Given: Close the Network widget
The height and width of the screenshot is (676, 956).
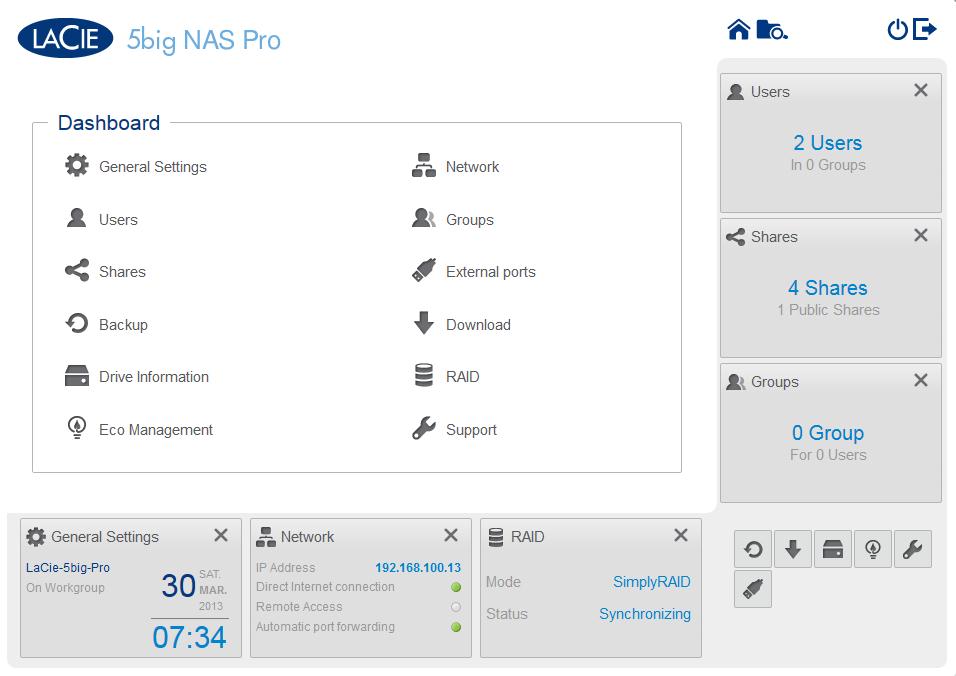Looking at the screenshot, I should point(451,535).
